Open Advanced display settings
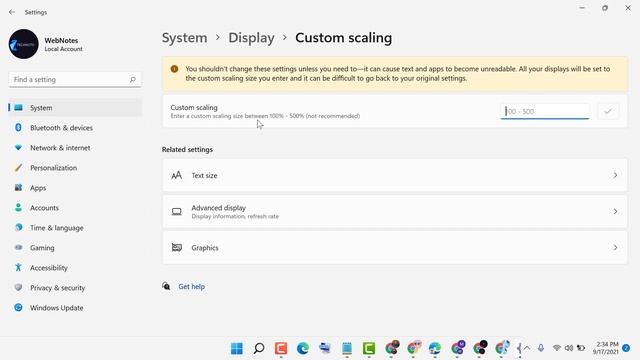Image resolution: width=640 pixels, height=360 pixels. [395, 211]
